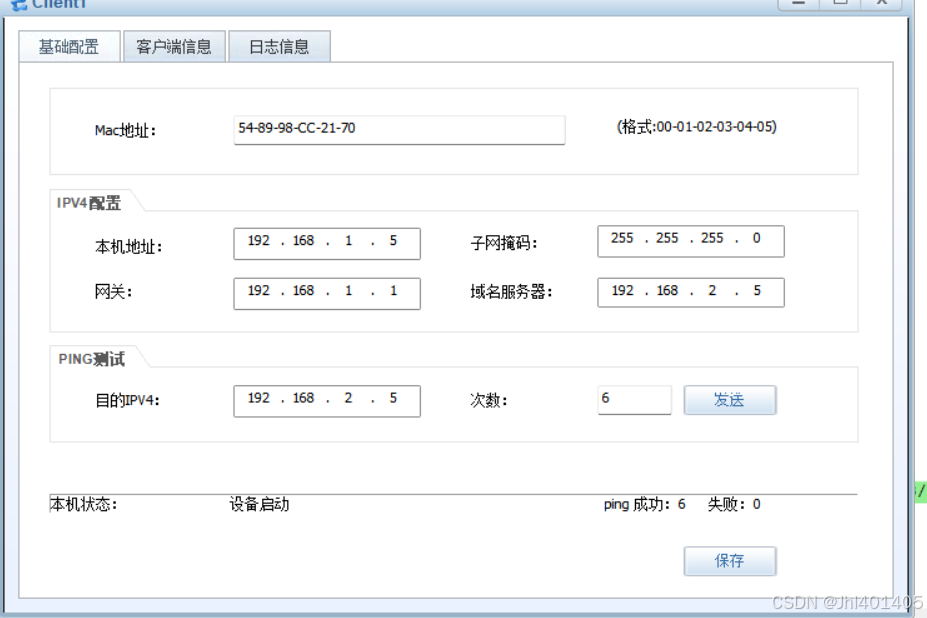Click the format hint text (格式:00-01-02-03-04-05)
Screen dimensions: 927x618
tap(696, 127)
